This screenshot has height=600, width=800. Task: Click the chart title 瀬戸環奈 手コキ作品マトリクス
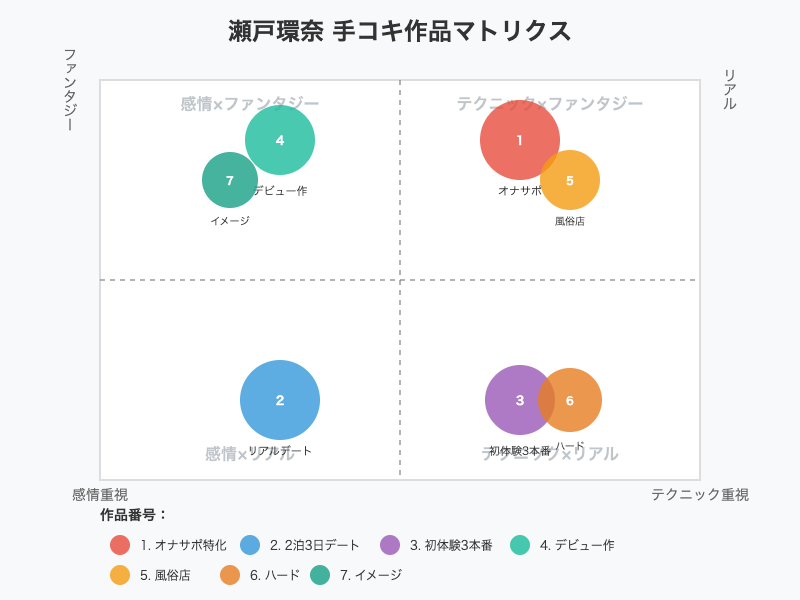[400, 31]
